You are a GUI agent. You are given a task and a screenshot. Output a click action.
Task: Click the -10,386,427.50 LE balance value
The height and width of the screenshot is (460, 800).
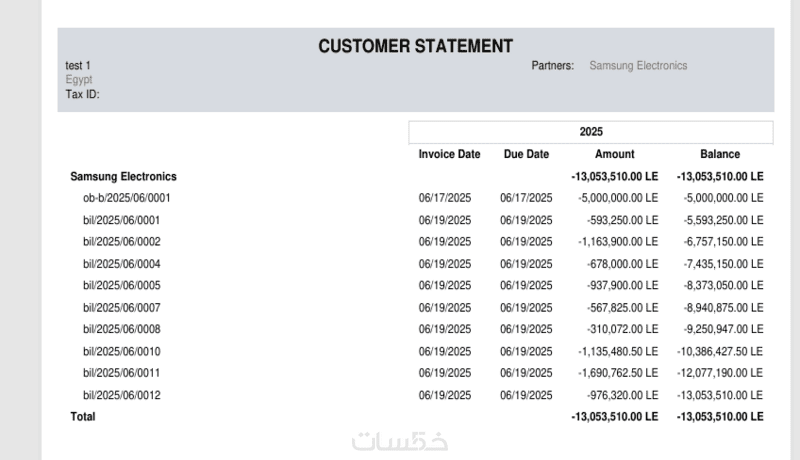(x=719, y=352)
